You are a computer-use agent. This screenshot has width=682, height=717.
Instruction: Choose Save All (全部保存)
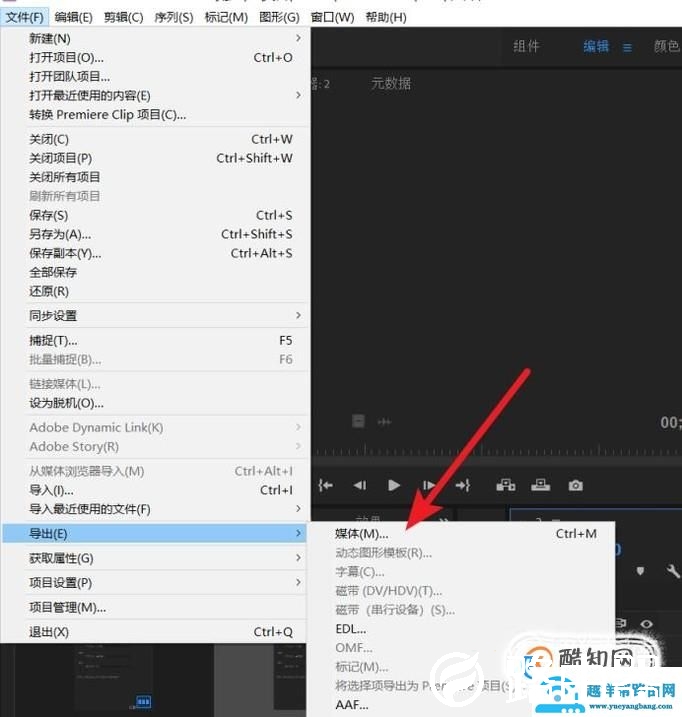(x=156, y=272)
